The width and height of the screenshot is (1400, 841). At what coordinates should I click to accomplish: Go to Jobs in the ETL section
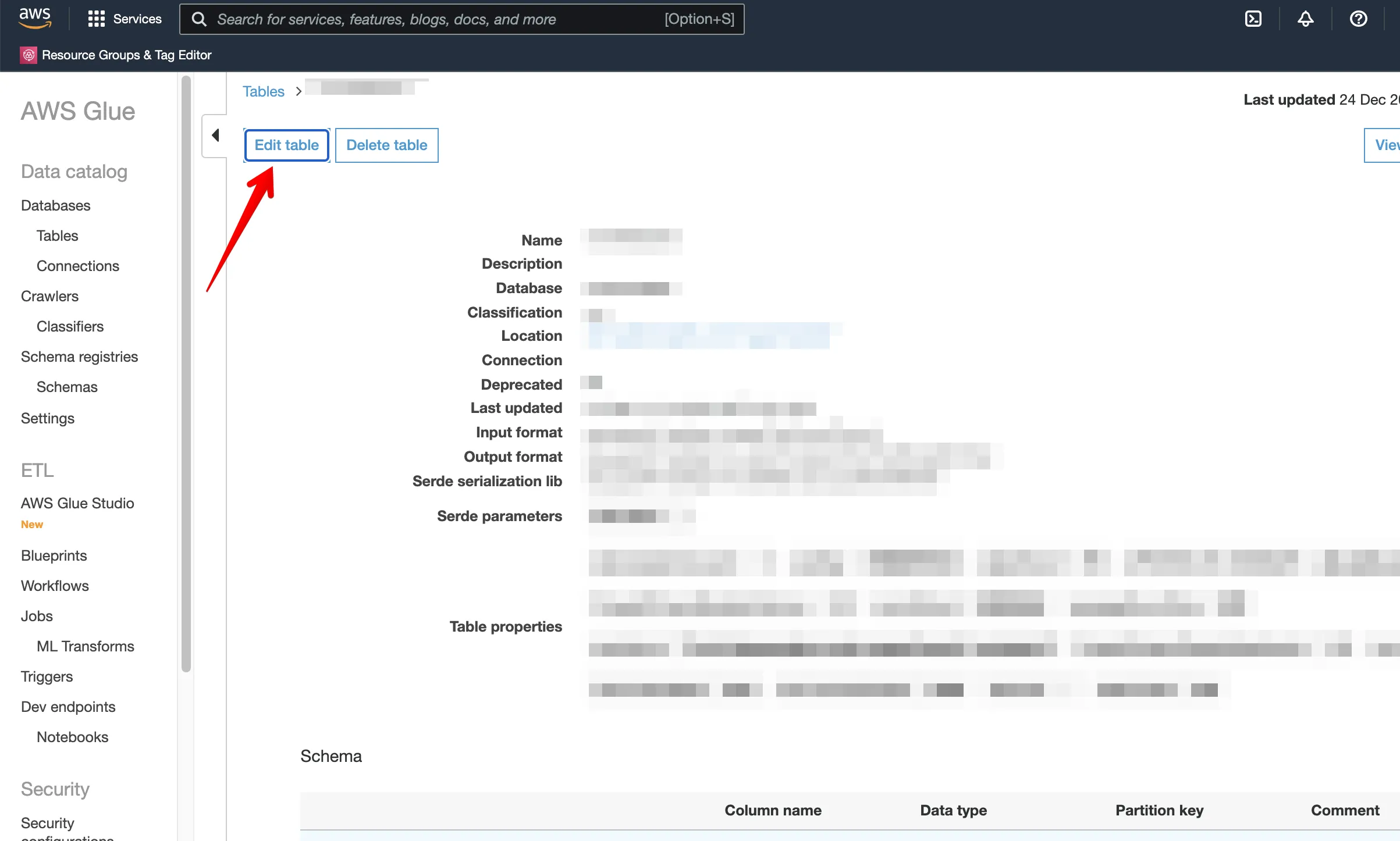[x=37, y=616]
